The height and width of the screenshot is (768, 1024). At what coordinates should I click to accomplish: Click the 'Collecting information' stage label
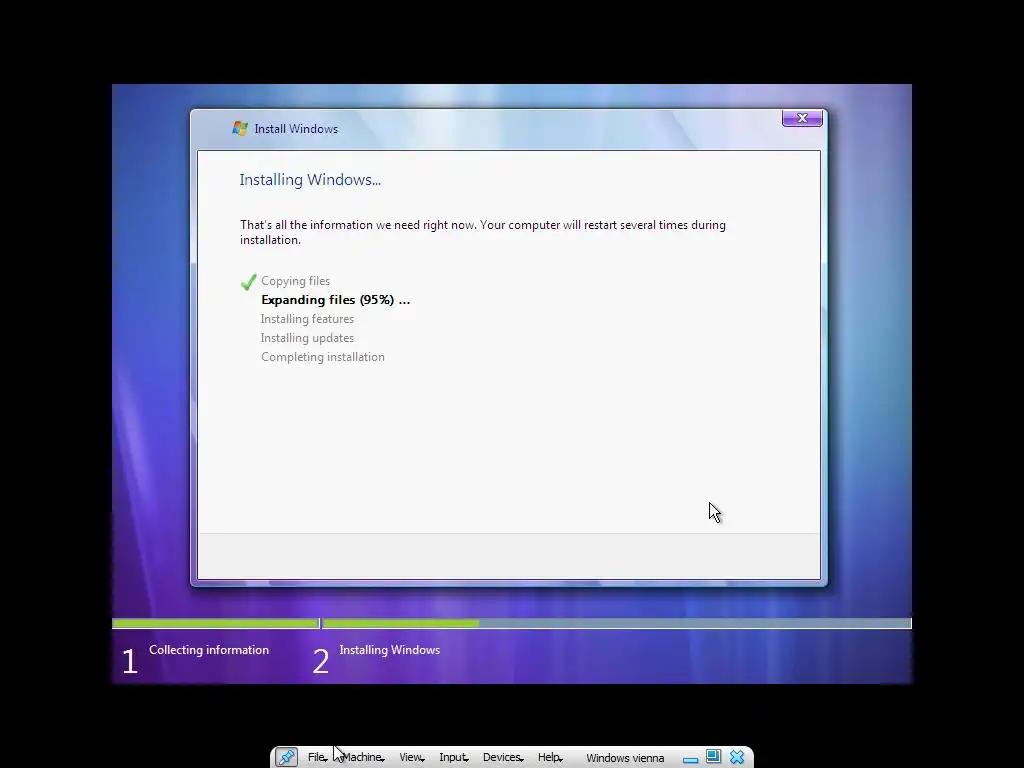point(209,650)
